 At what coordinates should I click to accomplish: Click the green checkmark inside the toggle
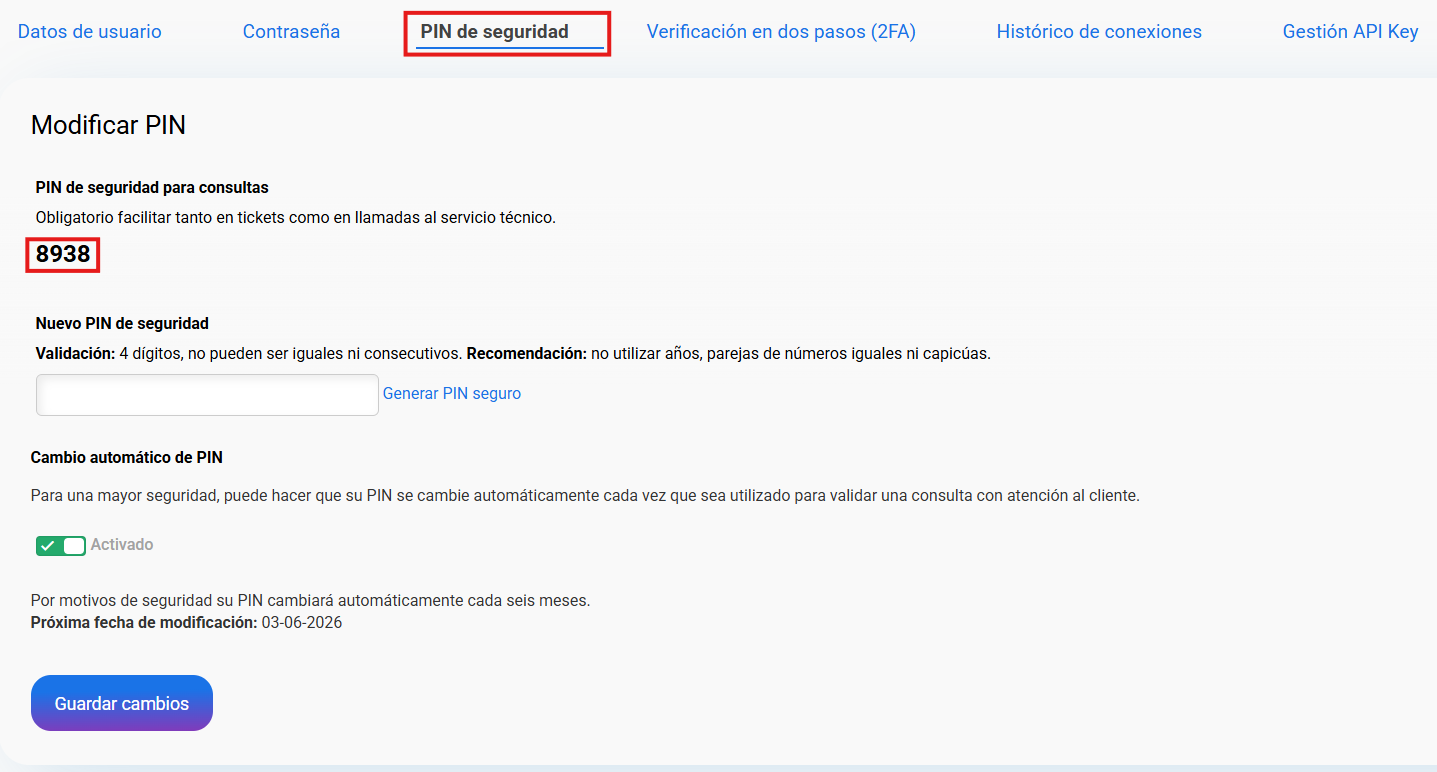[48, 546]
